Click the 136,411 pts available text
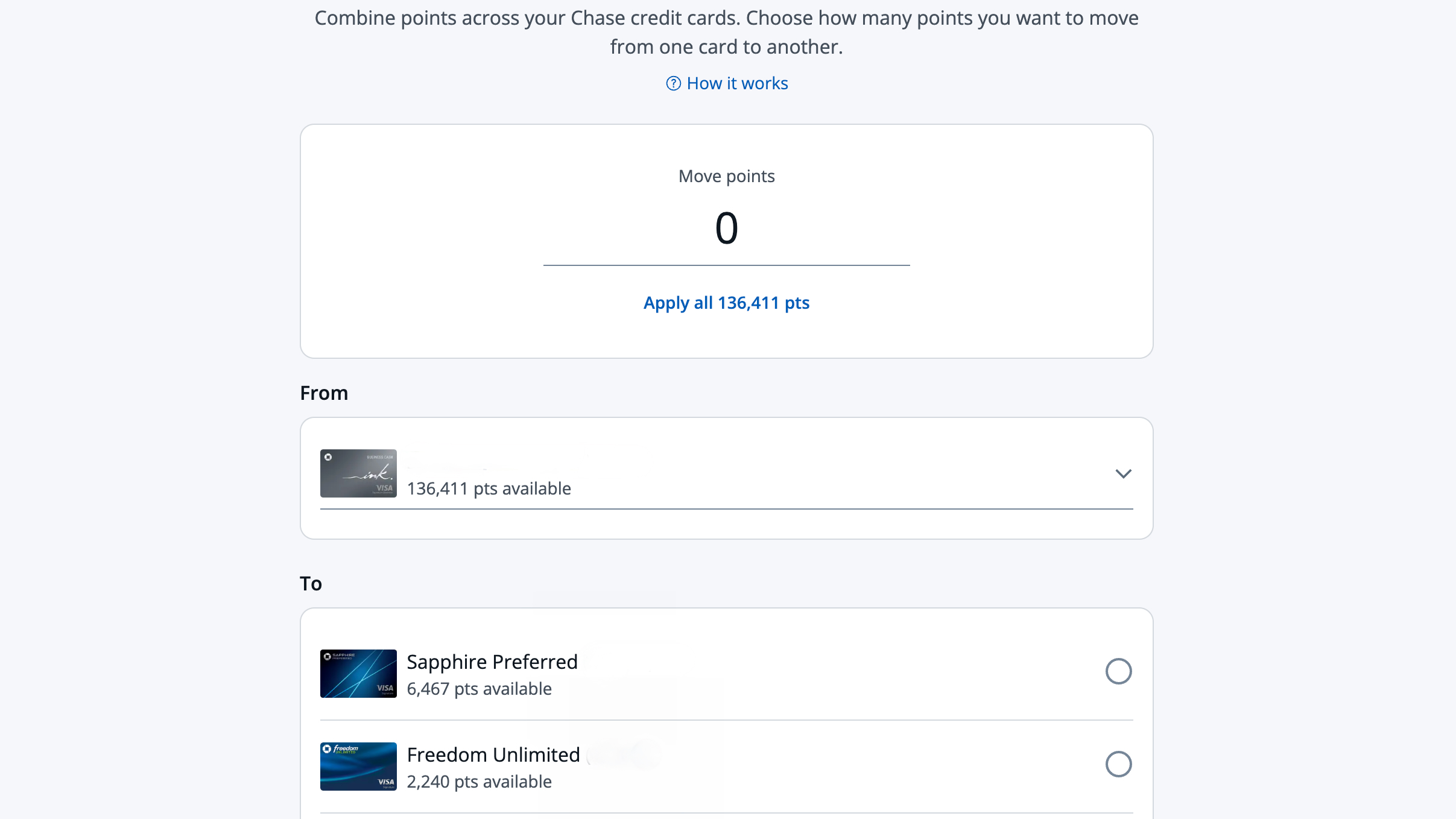The height and width of the screenshot is (819, 1456). [x=489, y=489]
